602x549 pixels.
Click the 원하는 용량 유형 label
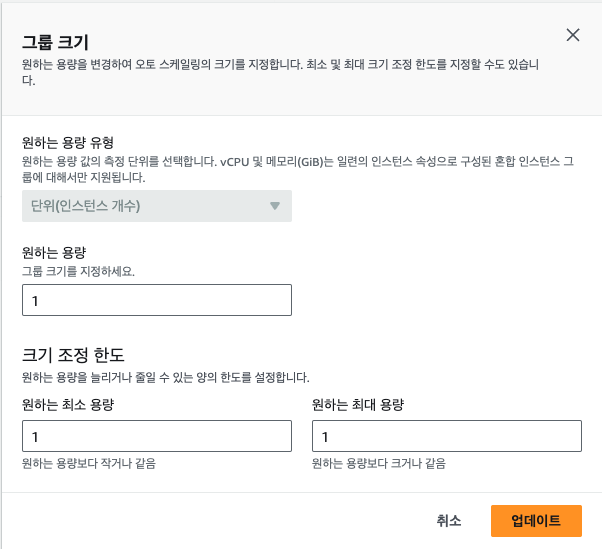[68, 143]
